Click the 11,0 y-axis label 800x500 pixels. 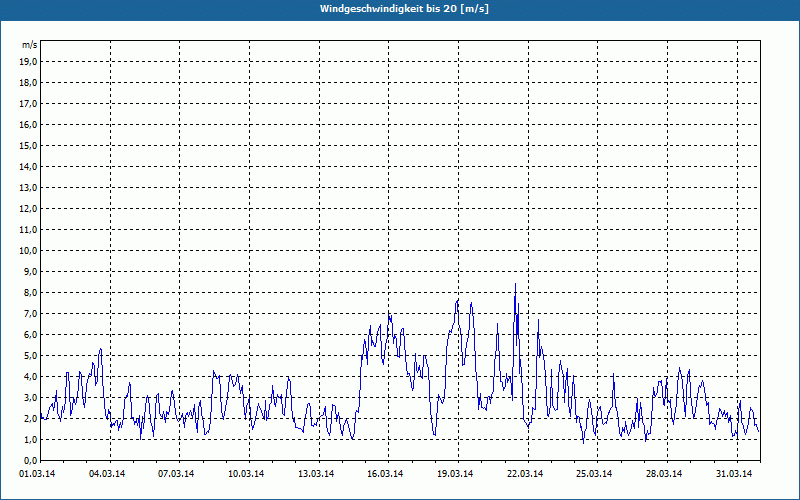tap(28, 230)
